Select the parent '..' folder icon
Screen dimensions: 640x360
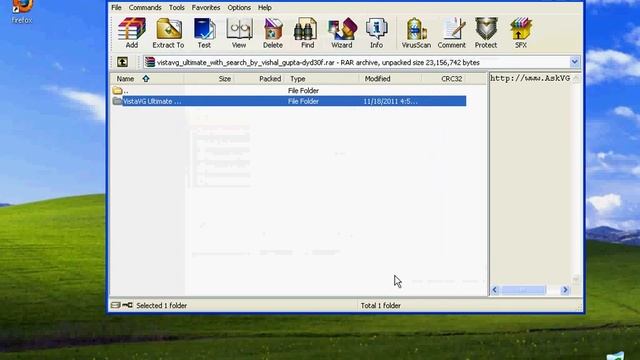pyautogui.click(x=118, y=91)
